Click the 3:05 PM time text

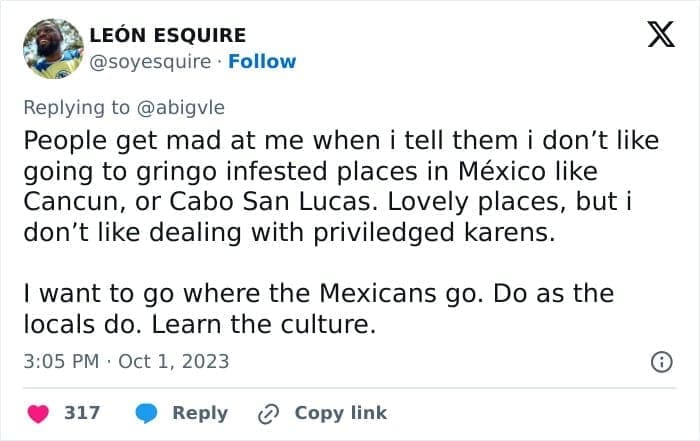60,361
